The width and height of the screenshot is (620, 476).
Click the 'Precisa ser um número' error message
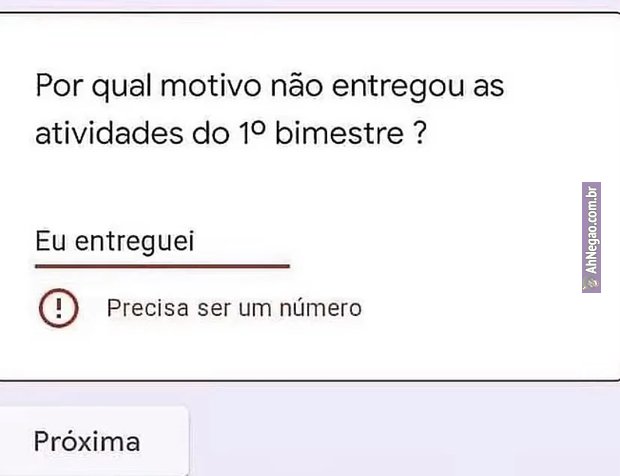[234, 308]
